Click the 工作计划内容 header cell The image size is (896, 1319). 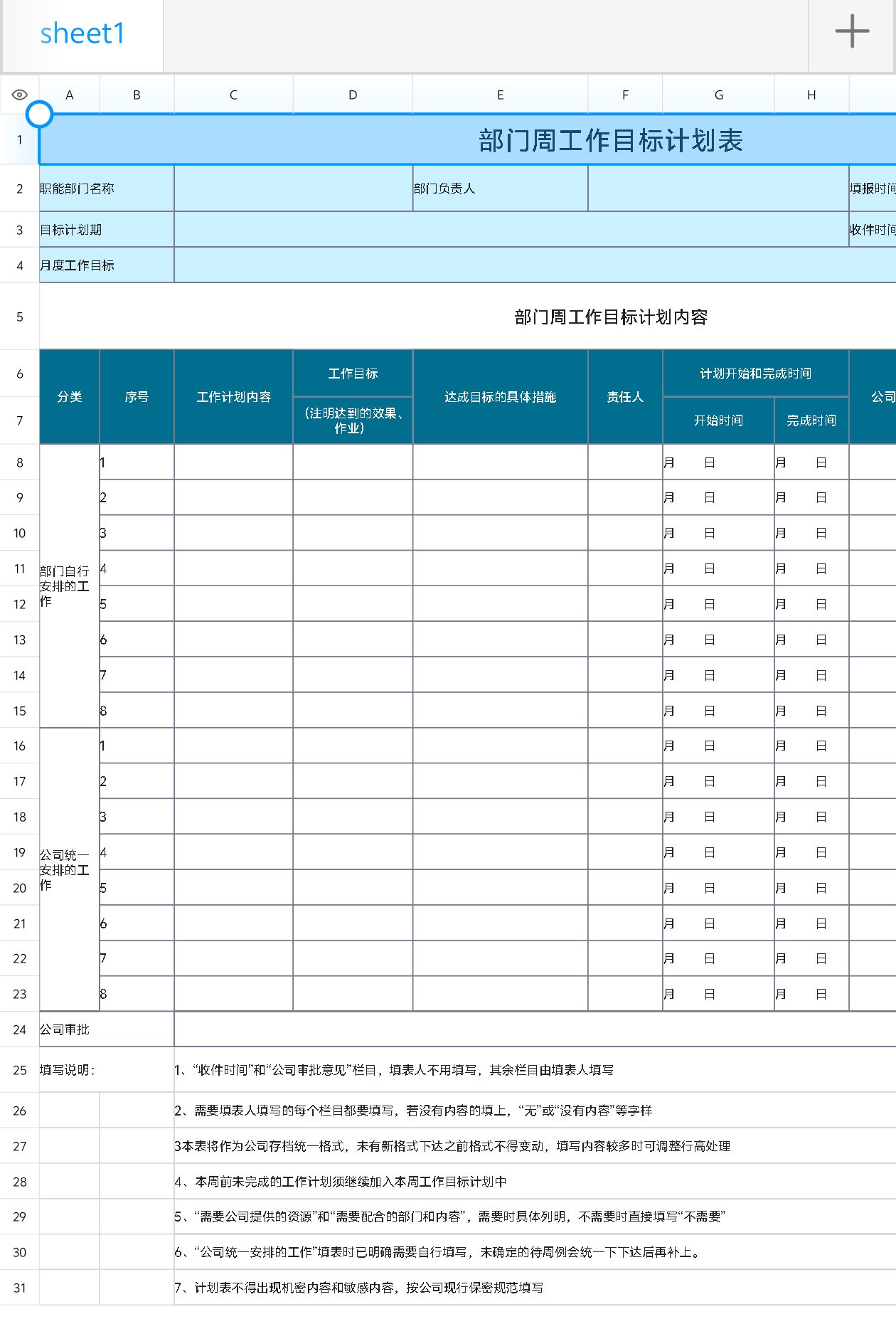(233, 397)
